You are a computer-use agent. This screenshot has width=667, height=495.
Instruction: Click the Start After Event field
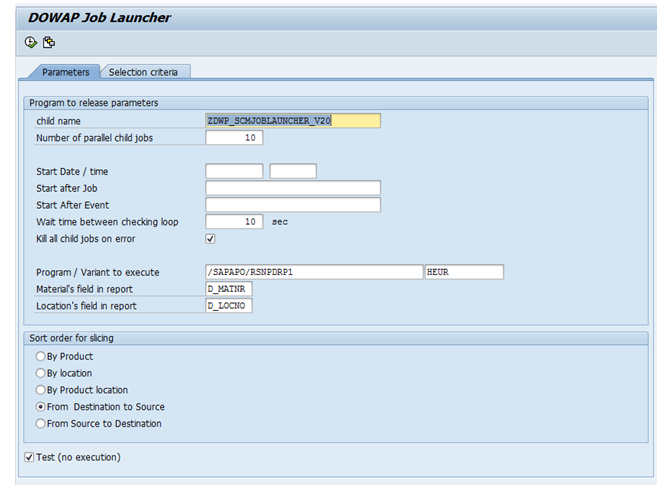293,205
